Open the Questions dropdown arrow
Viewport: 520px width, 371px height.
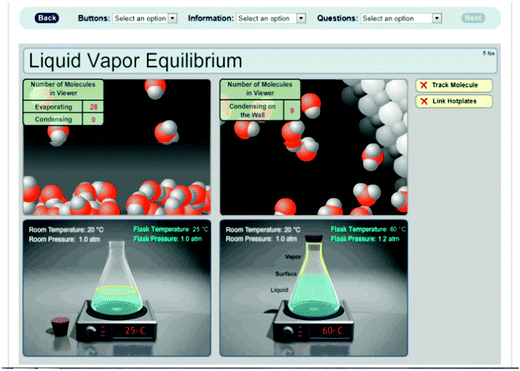(x=437, y=18)
